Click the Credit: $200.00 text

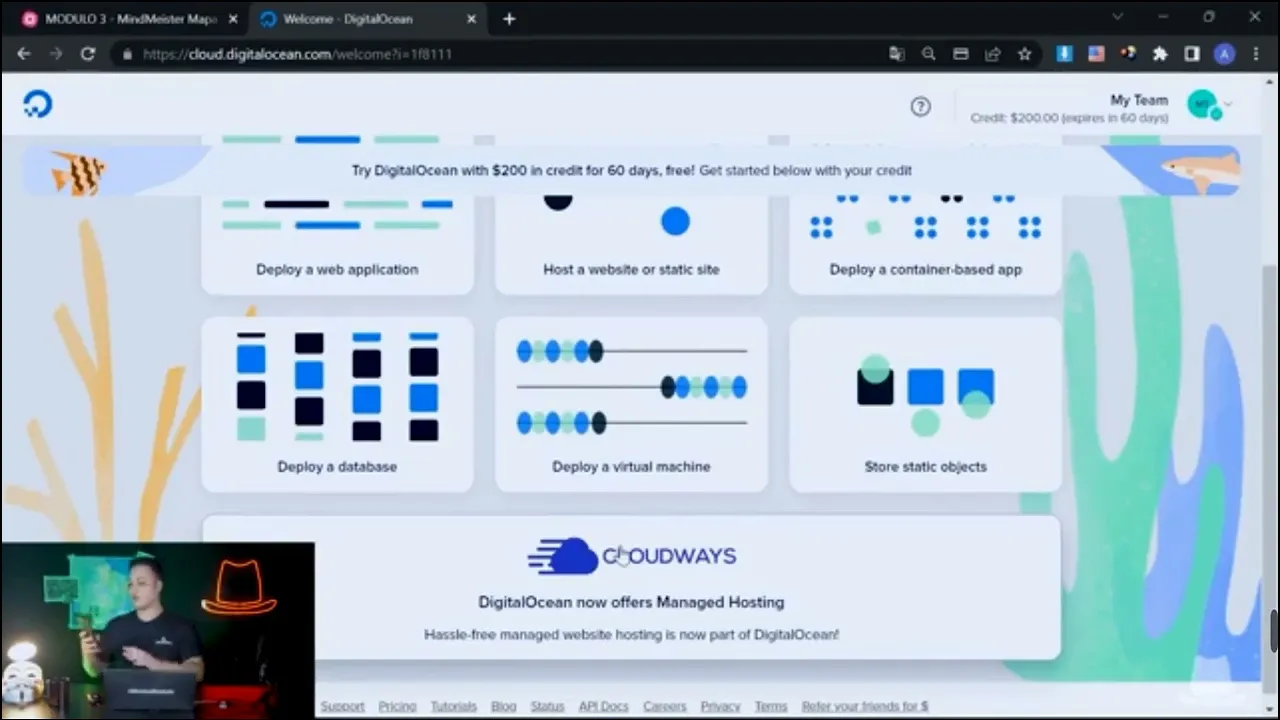coord(1069,118)
